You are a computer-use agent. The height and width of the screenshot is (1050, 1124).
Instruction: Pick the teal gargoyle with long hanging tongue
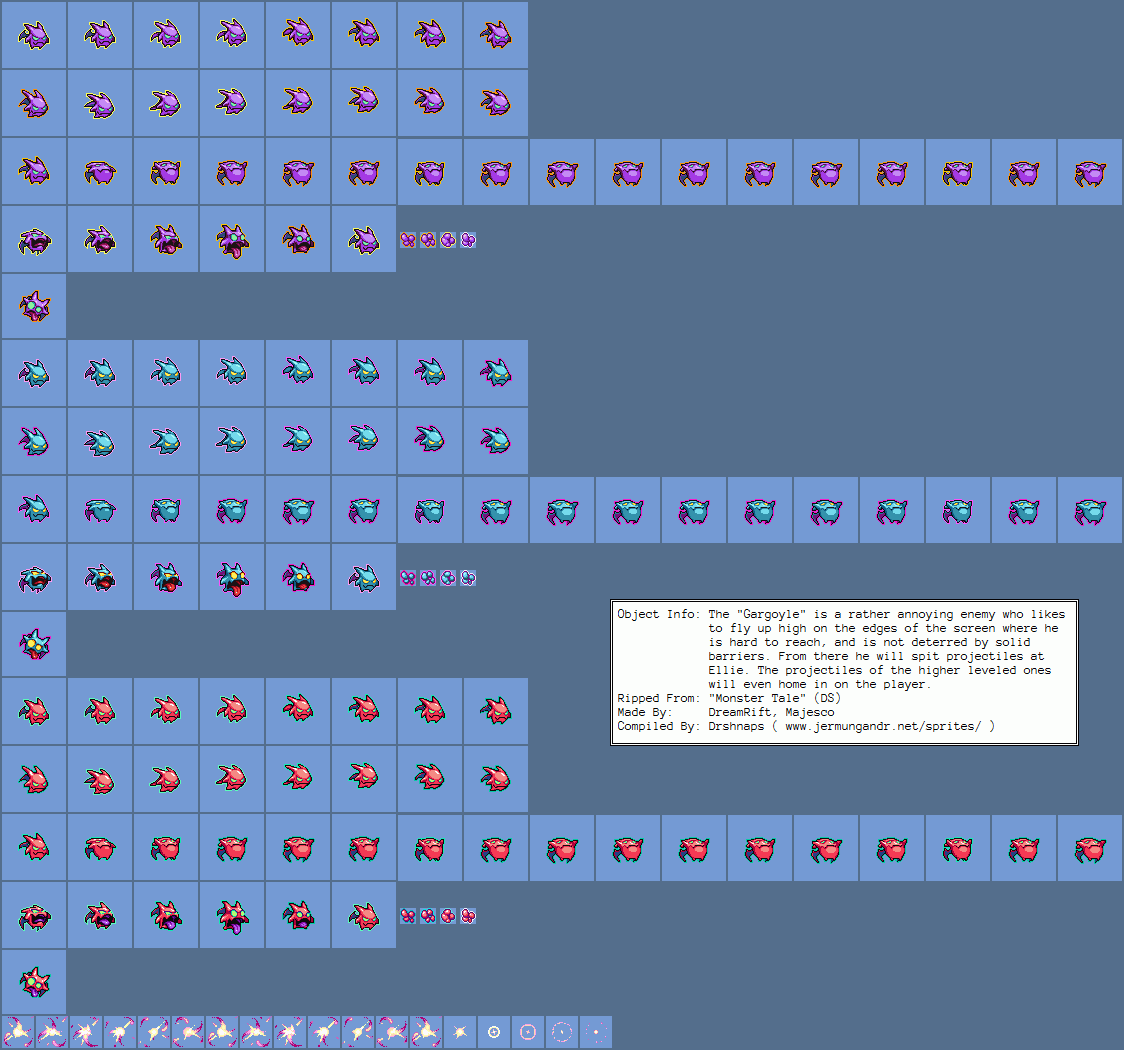point(232,578)
